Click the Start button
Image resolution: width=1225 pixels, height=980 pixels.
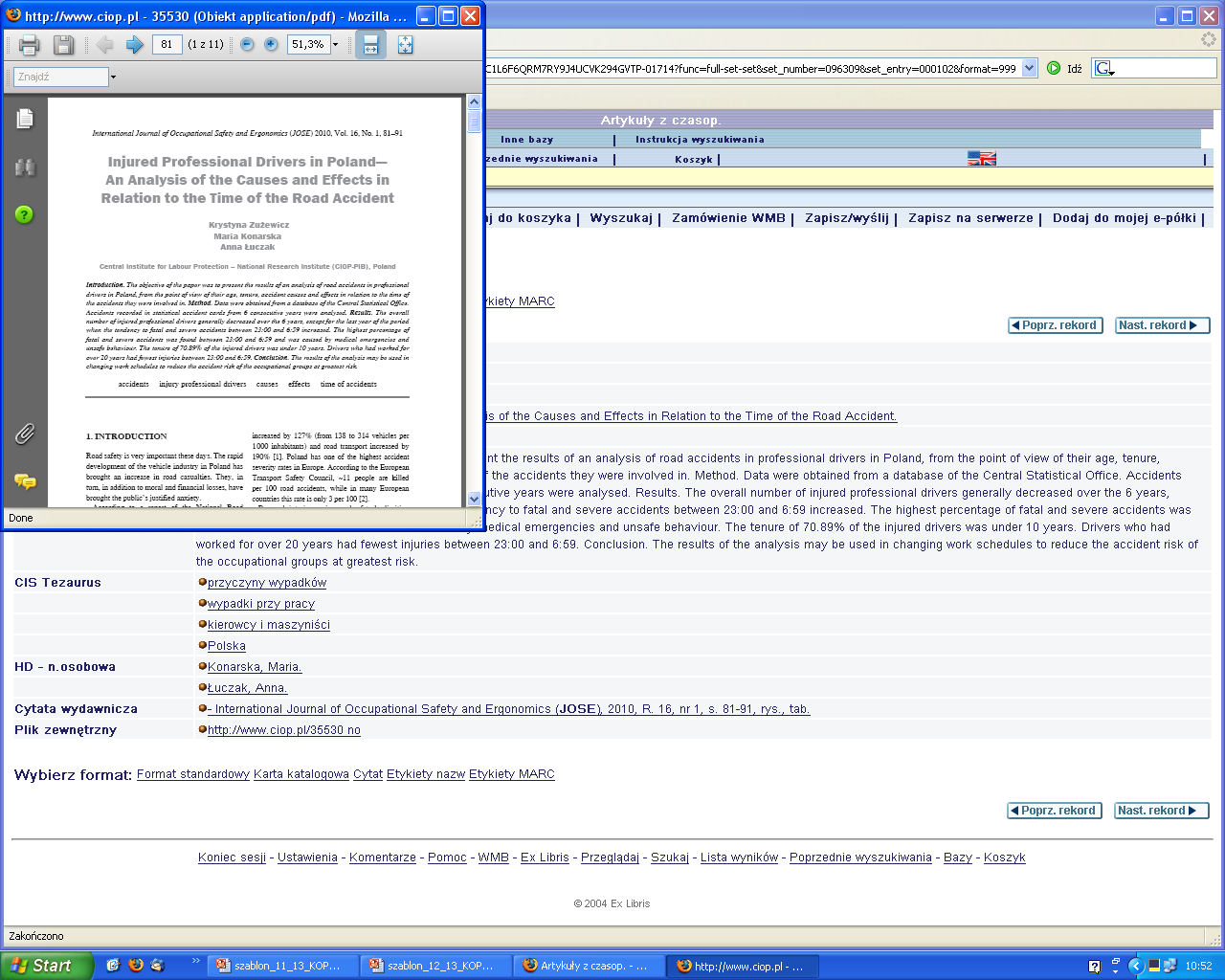click(47, 966)
